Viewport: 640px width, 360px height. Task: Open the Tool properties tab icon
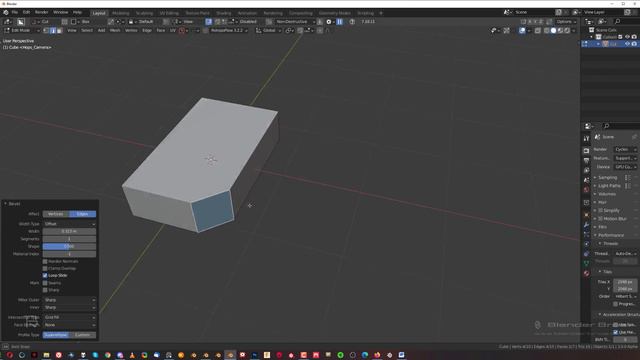tap(587, 139)
